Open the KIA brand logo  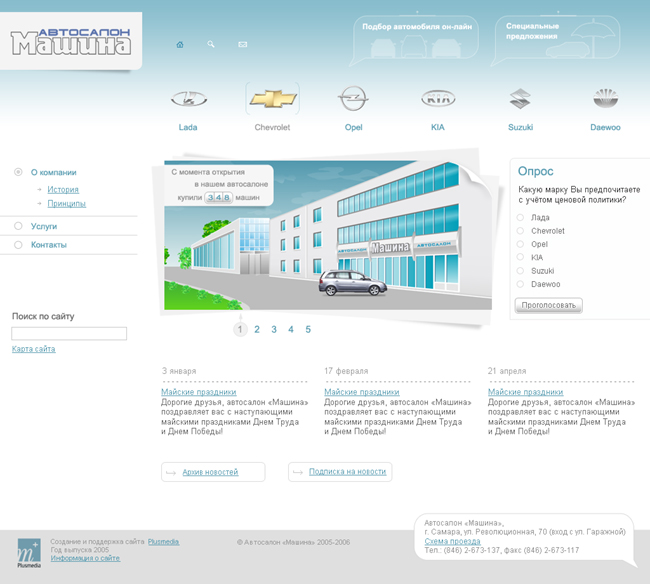pyautogui.click(x=438, y=99)
